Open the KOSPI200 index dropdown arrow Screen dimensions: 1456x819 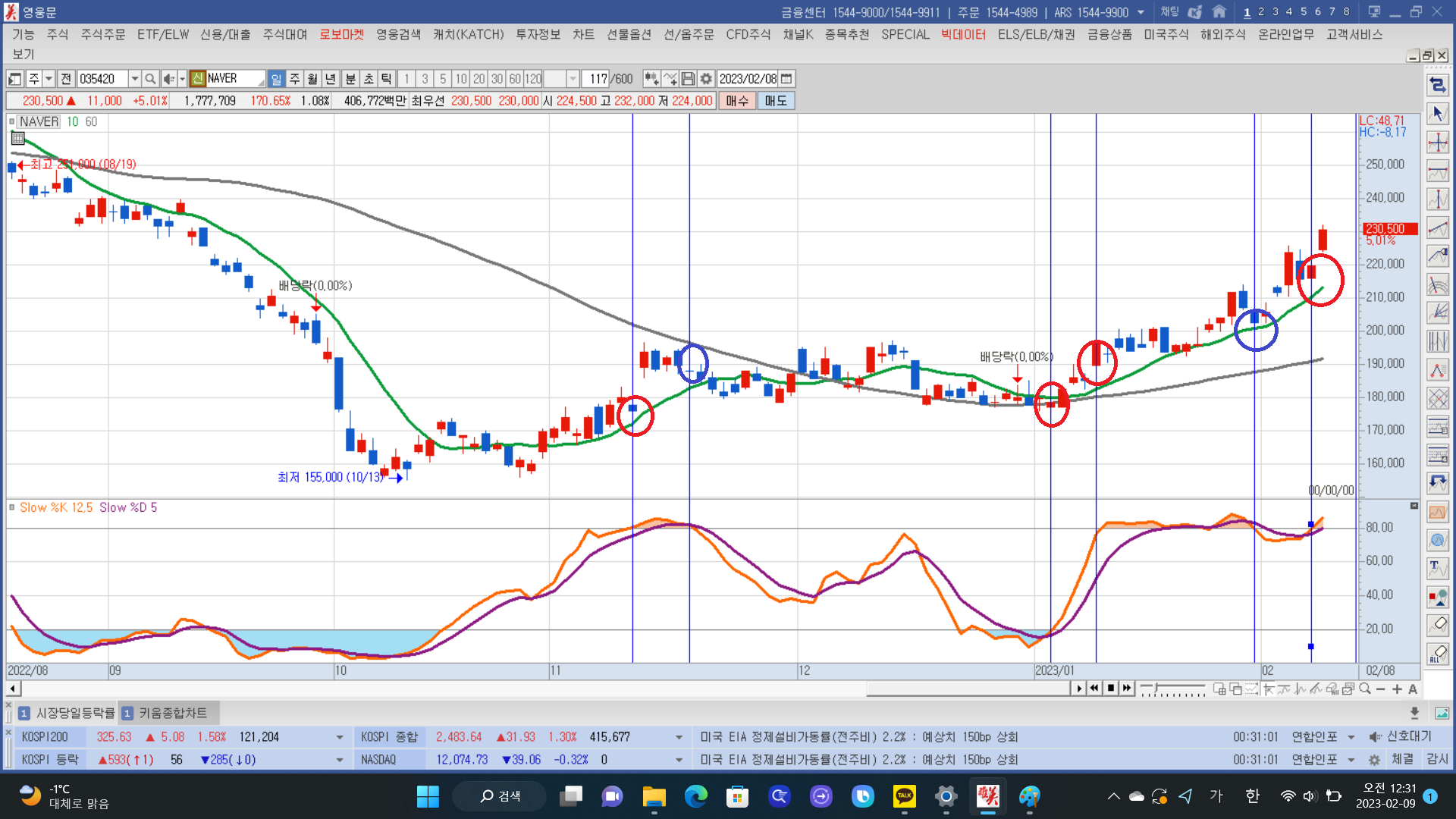(x=339, y=737)
